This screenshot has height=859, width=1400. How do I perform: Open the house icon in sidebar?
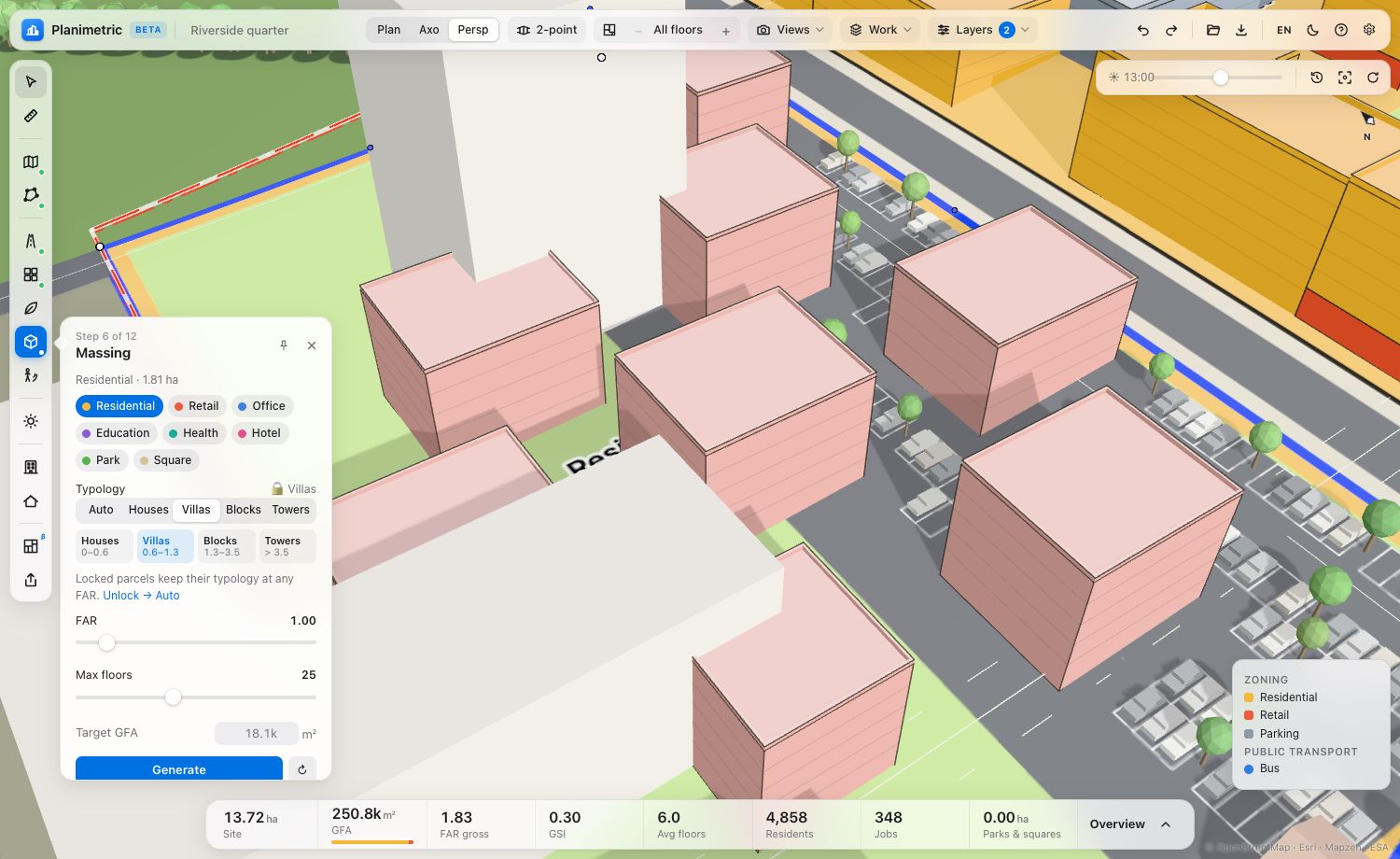(31, 501)
